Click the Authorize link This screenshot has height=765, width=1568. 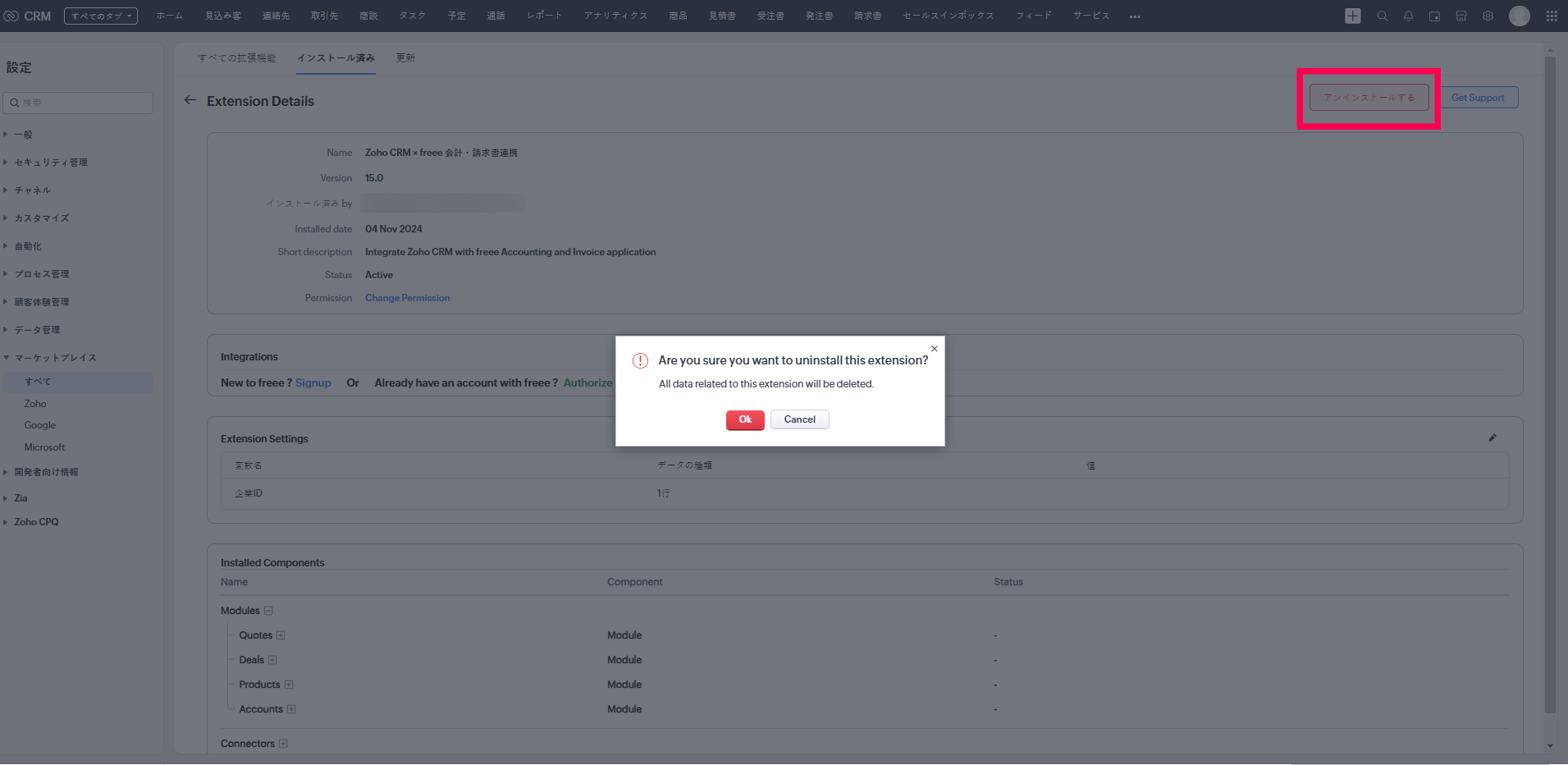tap(587, 383)
